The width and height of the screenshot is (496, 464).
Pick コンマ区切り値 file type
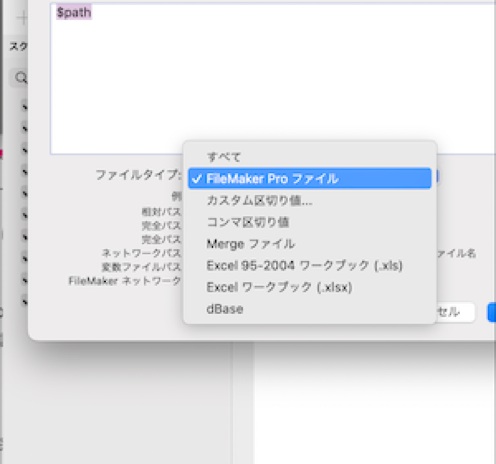310,222
